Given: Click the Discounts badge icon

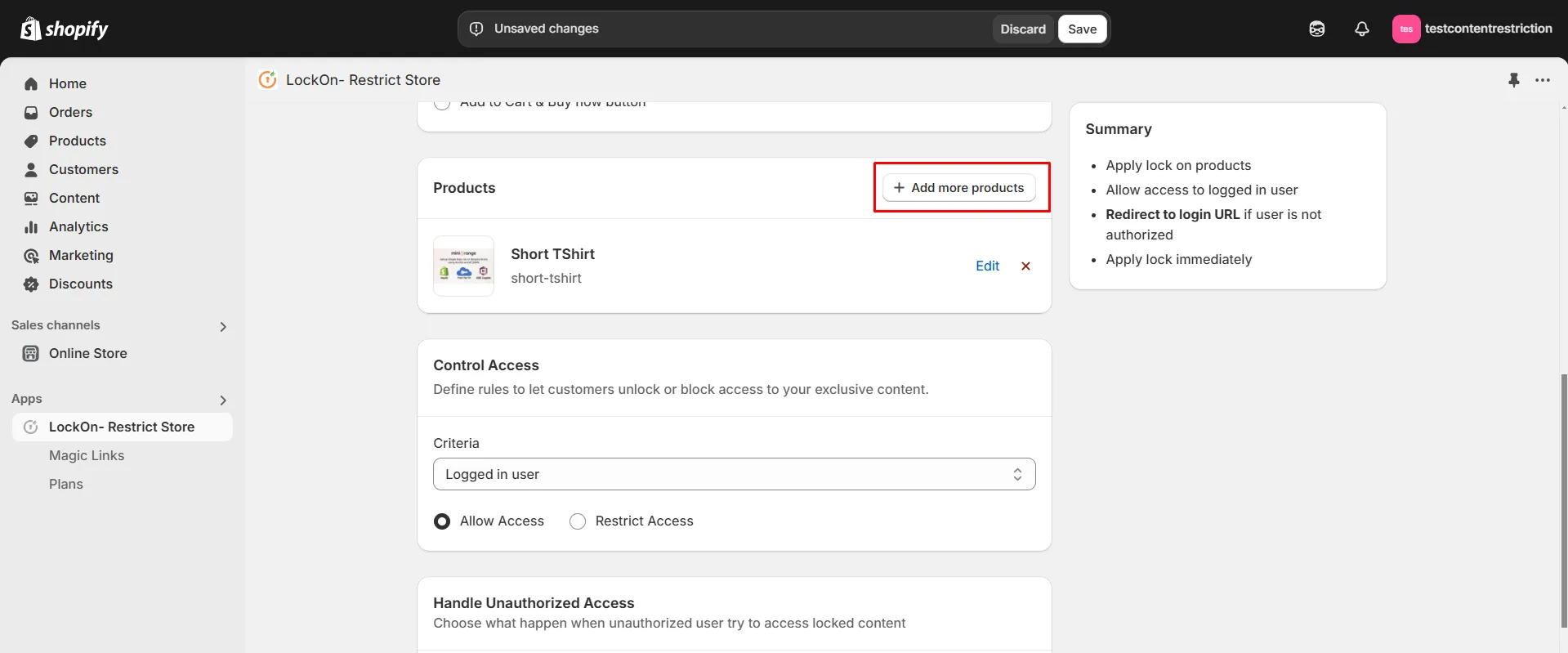Looking at the screenshot, I should 31,284.
